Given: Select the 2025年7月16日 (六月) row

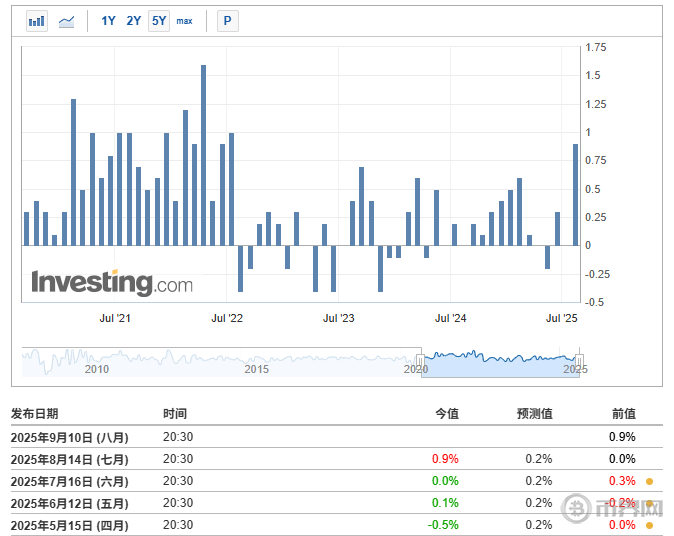Looking at the screenshot, I should [337, 481].
